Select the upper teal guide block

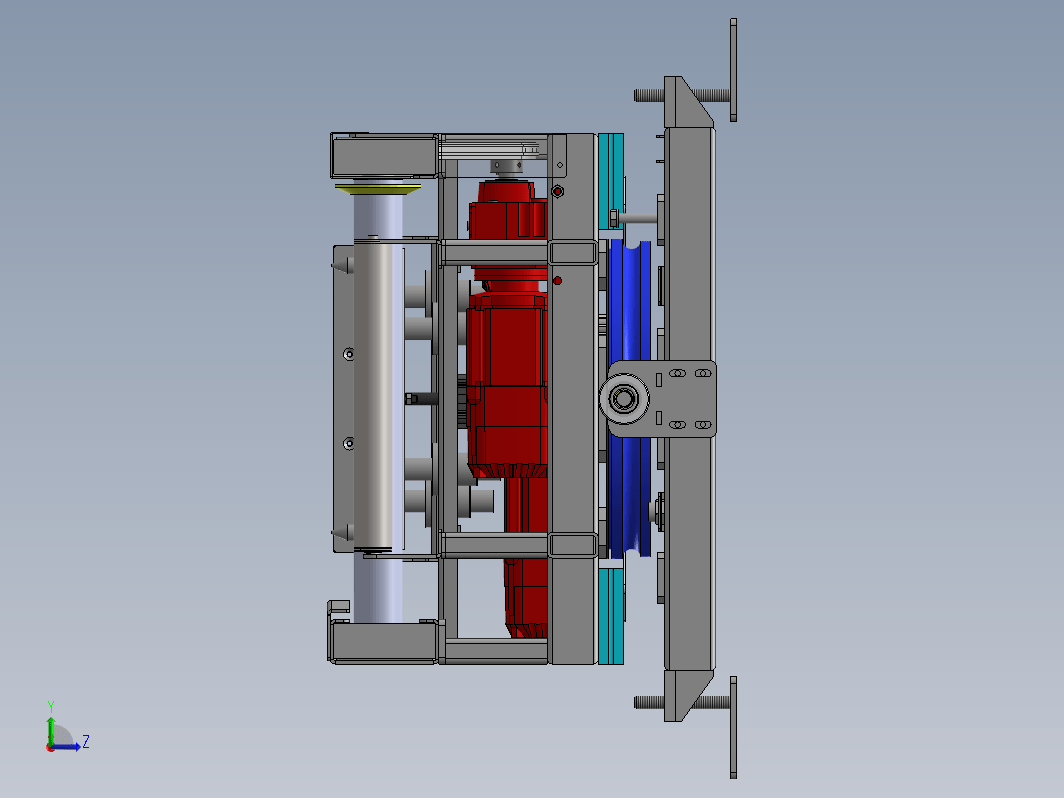tap(611, 181)
